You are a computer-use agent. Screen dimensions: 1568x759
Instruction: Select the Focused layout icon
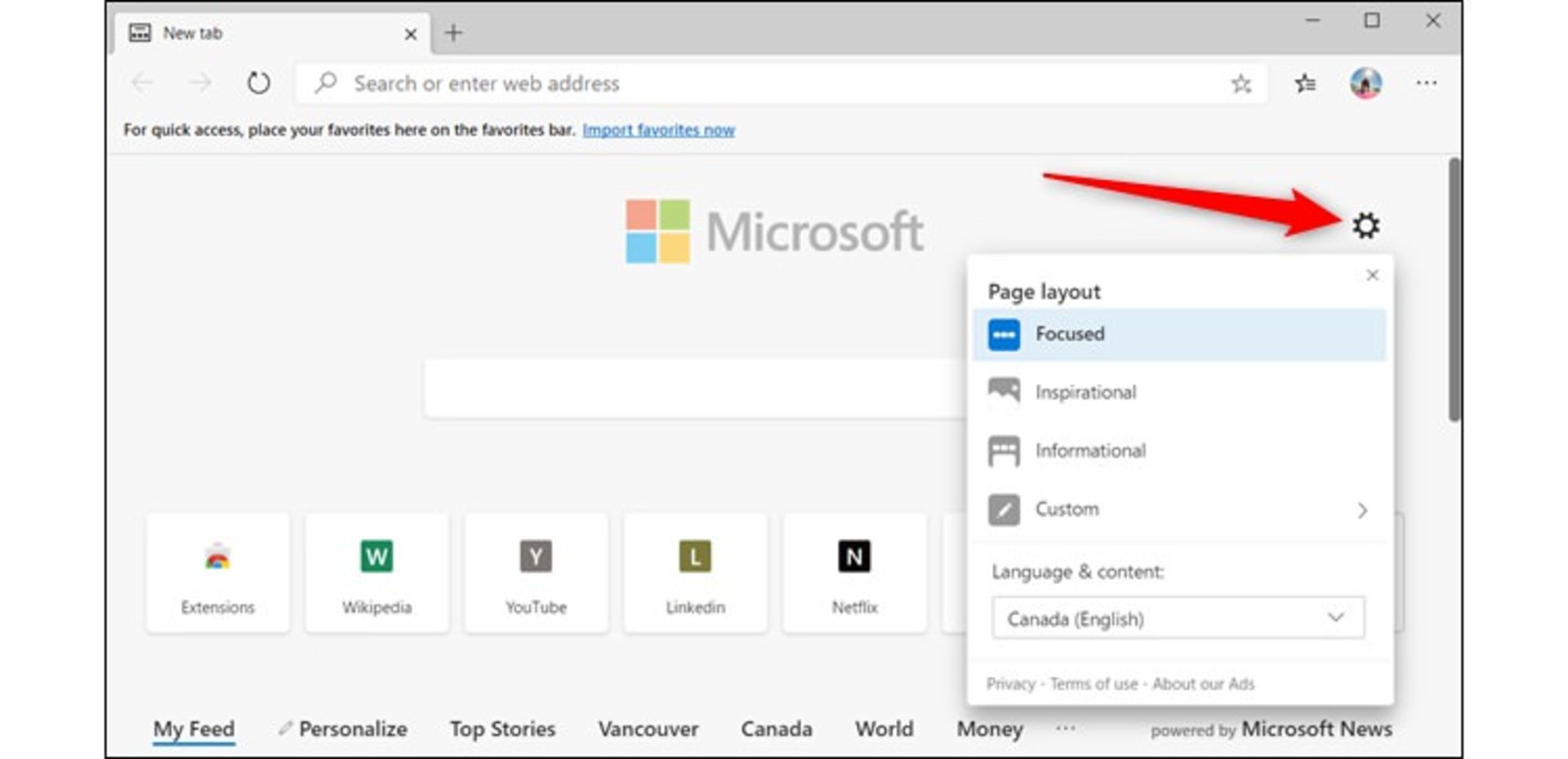pyautogui.click(x=1004, y=334)
